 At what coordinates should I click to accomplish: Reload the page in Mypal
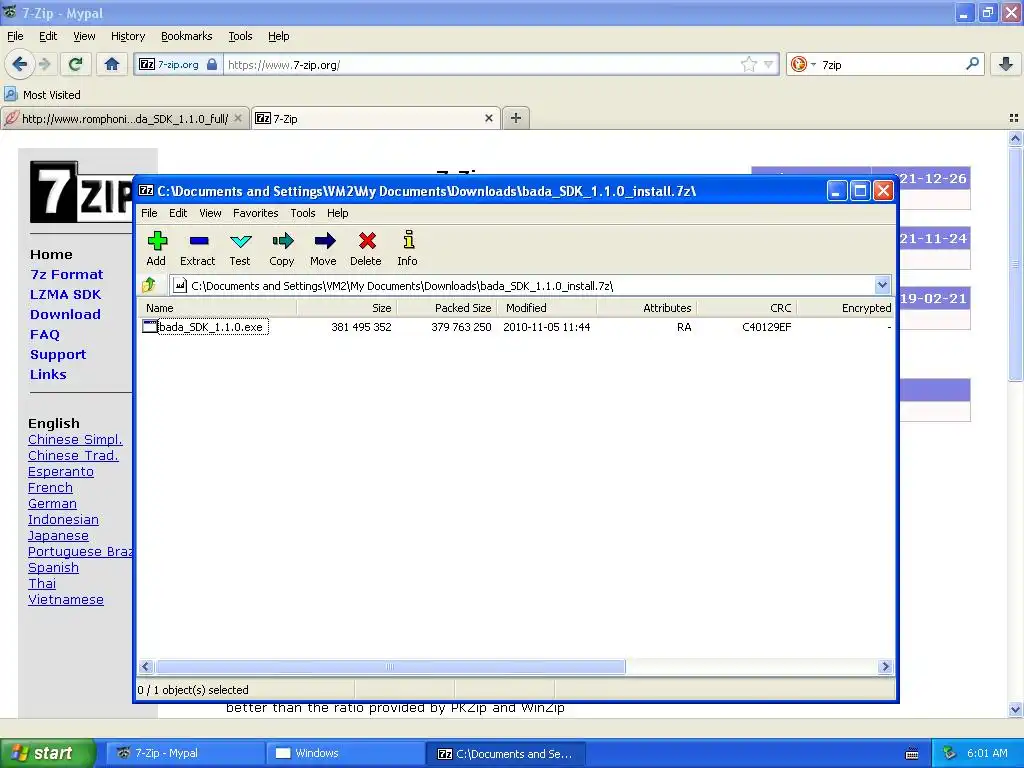point(75,64)
